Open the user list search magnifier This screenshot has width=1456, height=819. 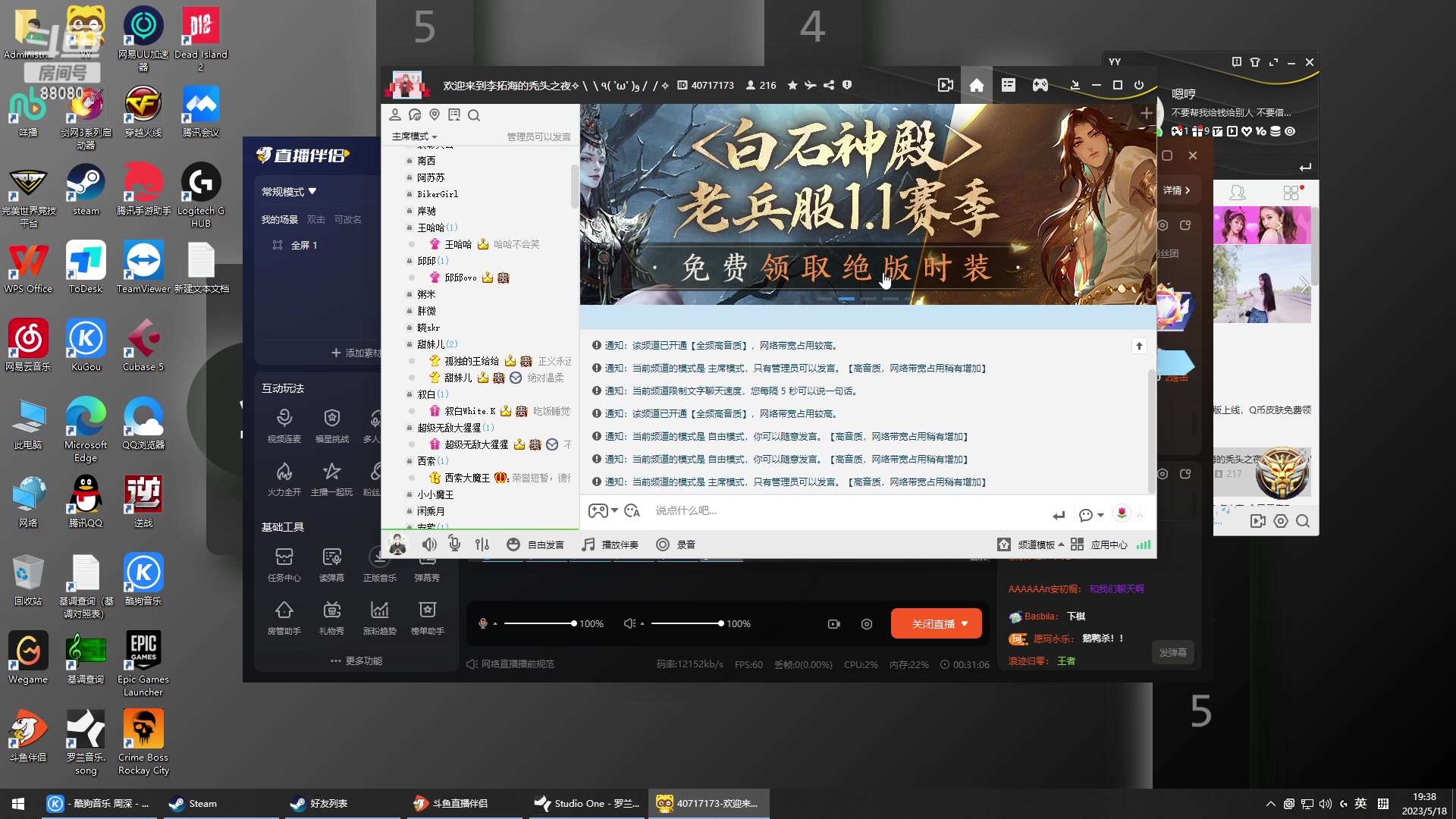(x=474, y=115)
